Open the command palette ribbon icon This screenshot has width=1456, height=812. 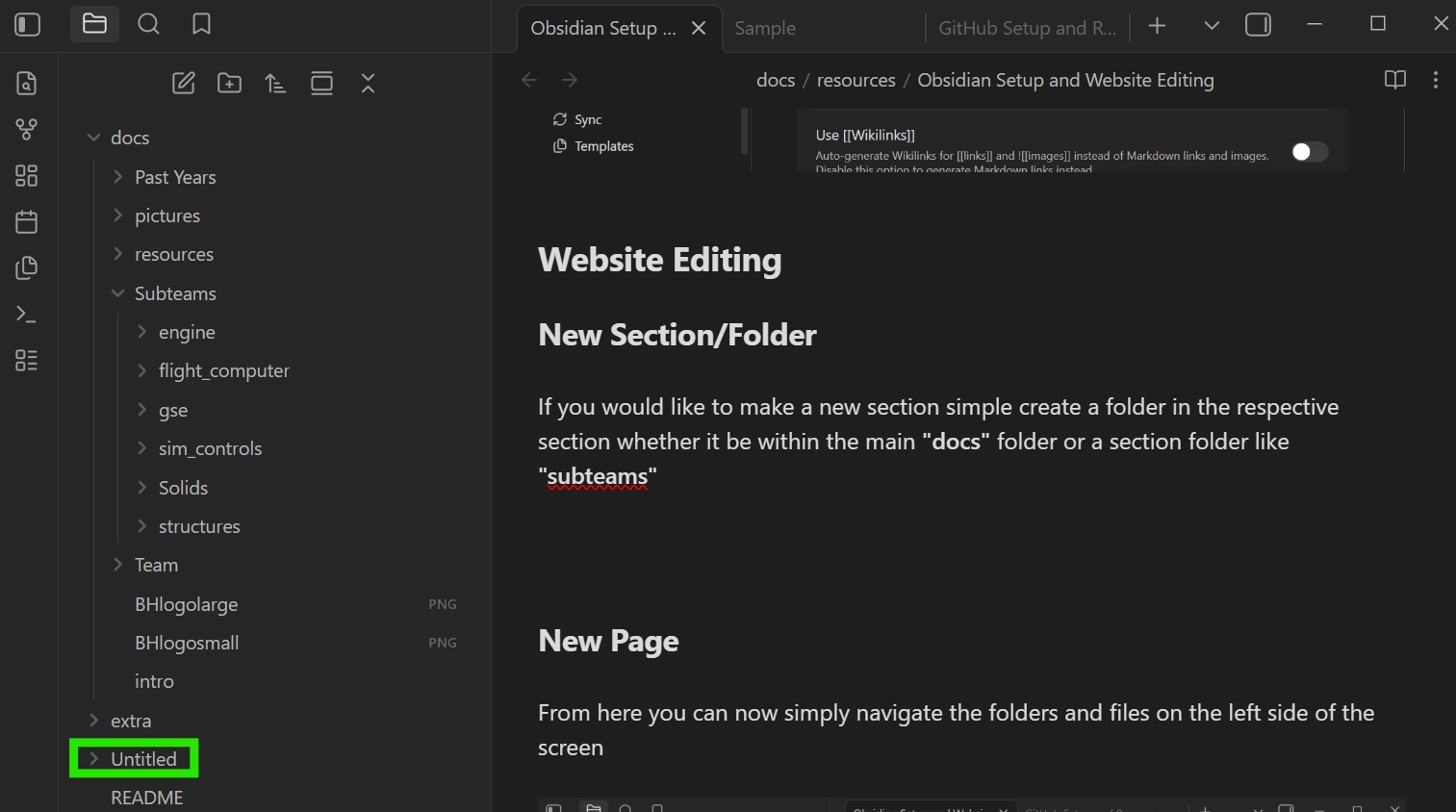click(x=27, y=314)
